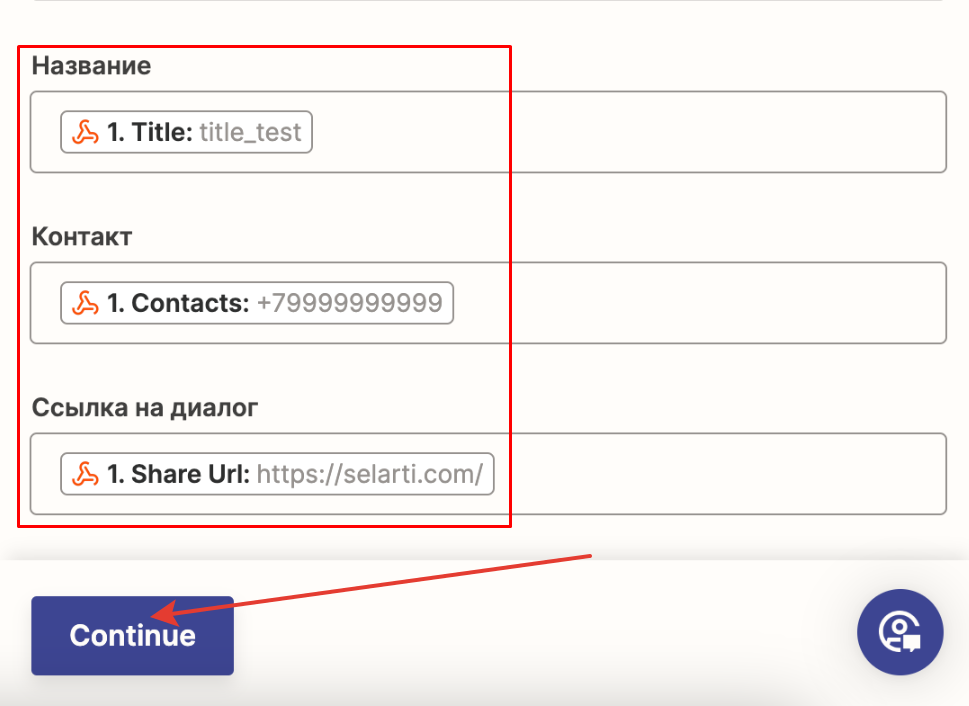The height and width of the screenshot is (706, 969).
Task: Click the Контакт field label
Action: (82, 237)
